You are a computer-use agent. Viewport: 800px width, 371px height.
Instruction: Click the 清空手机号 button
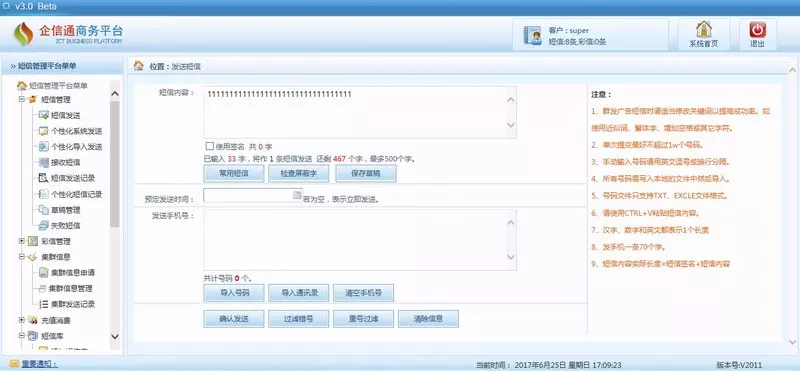tap(363, 293)
